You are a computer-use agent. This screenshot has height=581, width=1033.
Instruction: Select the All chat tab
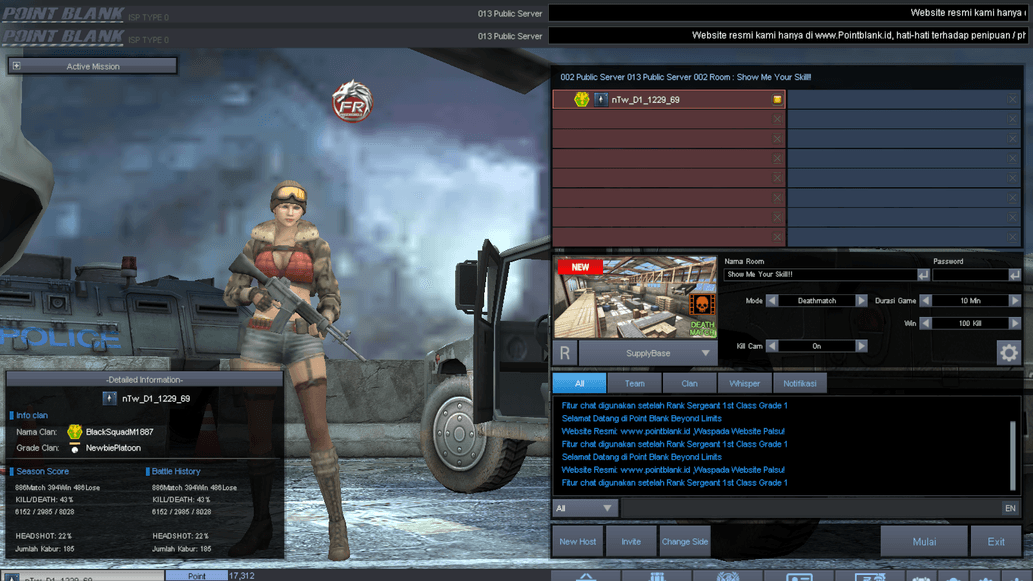(579, 383)
